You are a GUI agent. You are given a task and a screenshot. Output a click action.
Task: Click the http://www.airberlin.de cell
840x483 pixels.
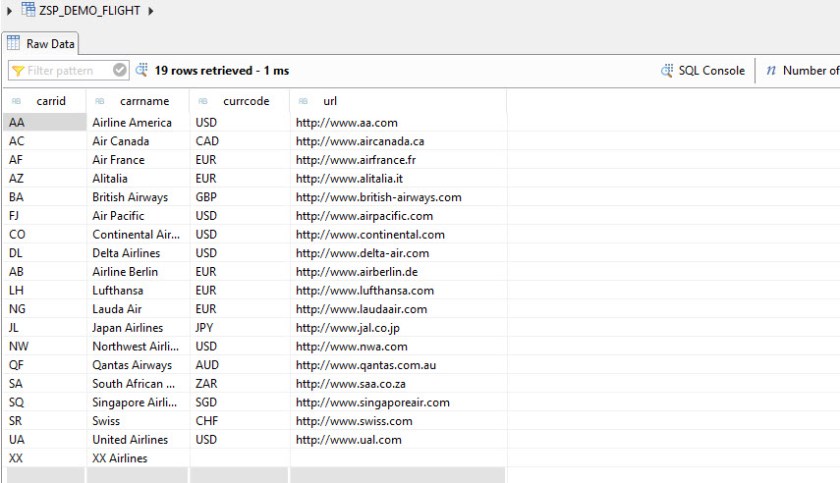398,271
